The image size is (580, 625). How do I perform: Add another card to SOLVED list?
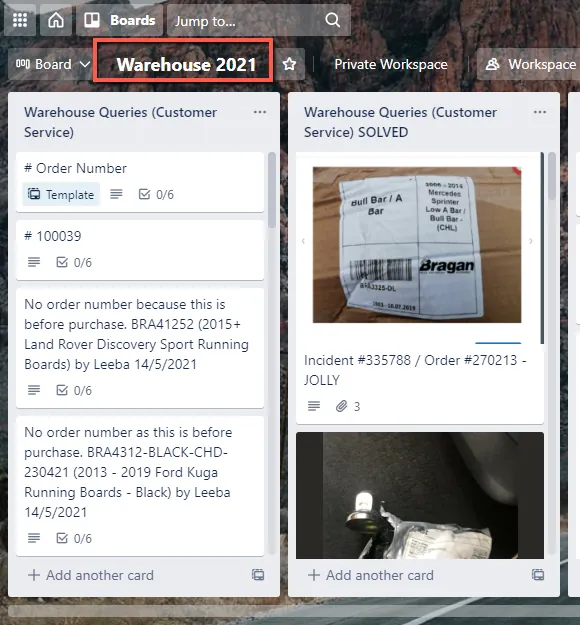tap(371, 575)
